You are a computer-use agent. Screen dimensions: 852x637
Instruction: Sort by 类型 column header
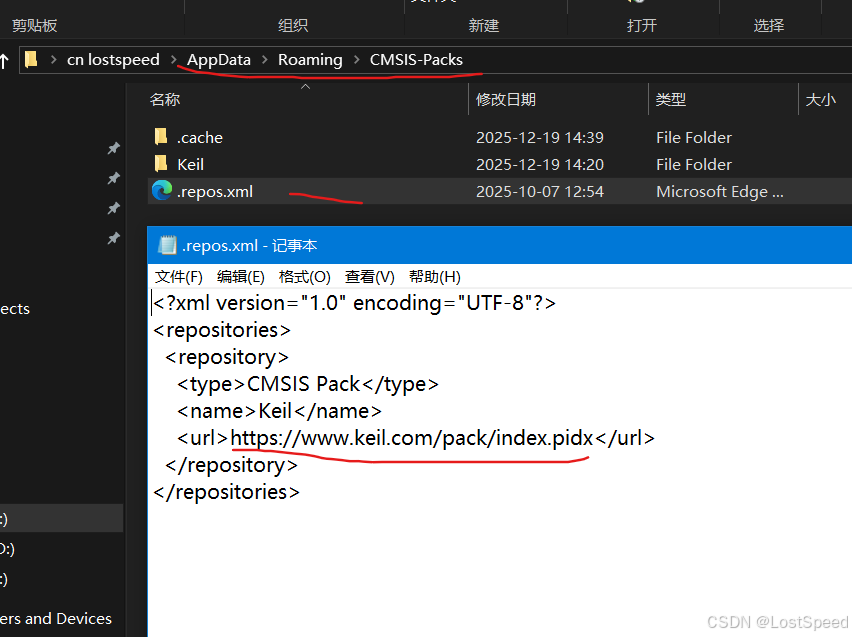click(671, 99)
